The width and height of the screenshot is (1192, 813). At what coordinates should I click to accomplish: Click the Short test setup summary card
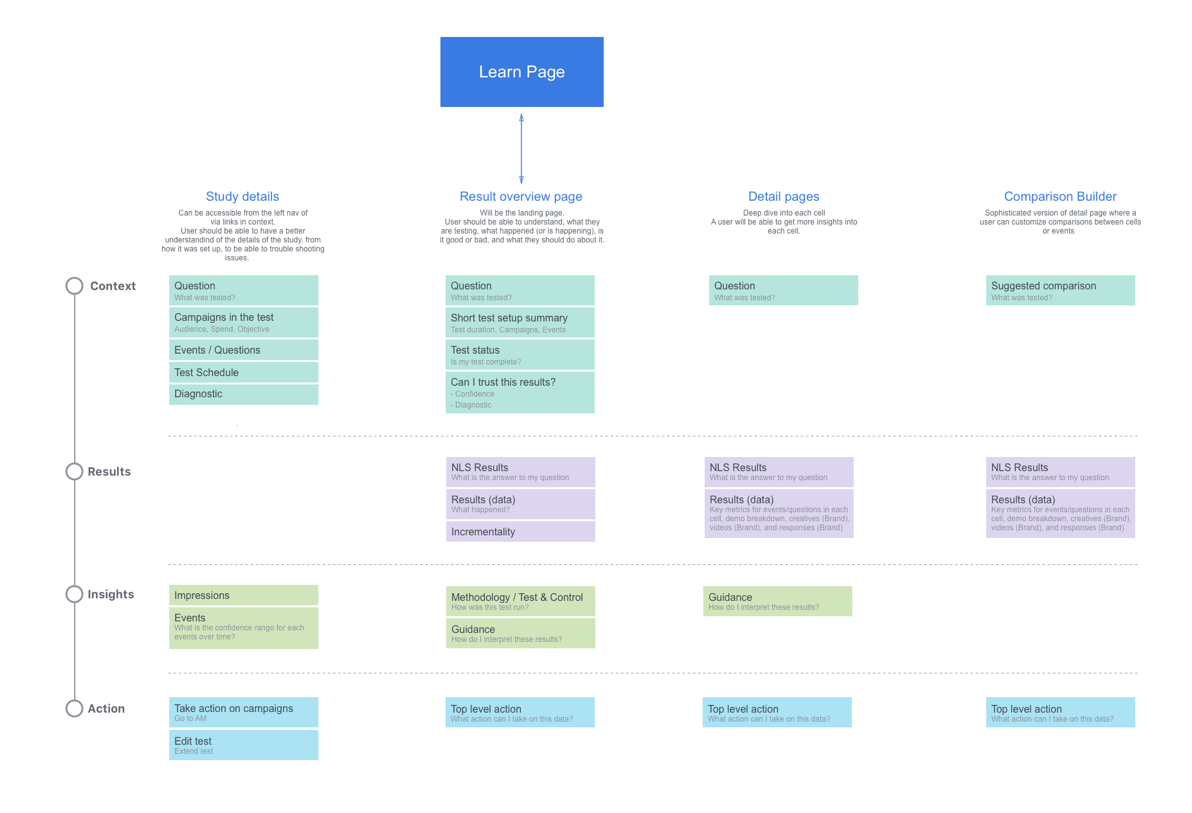pyautogui.click(x=520, y=321)
